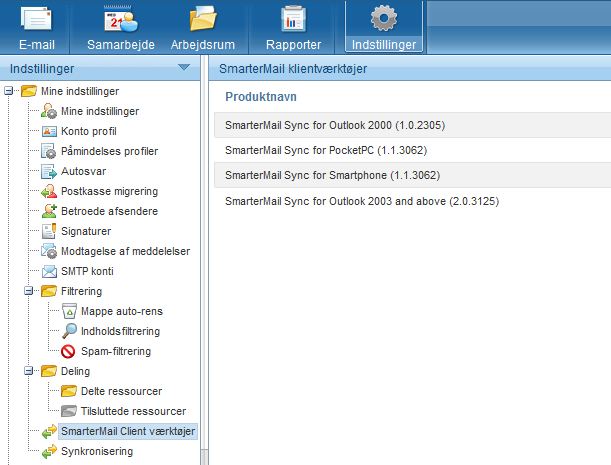Open the Arbejdsrum folder icon
The width and height of the screenshot is (611, 465).
pos(203,18)
